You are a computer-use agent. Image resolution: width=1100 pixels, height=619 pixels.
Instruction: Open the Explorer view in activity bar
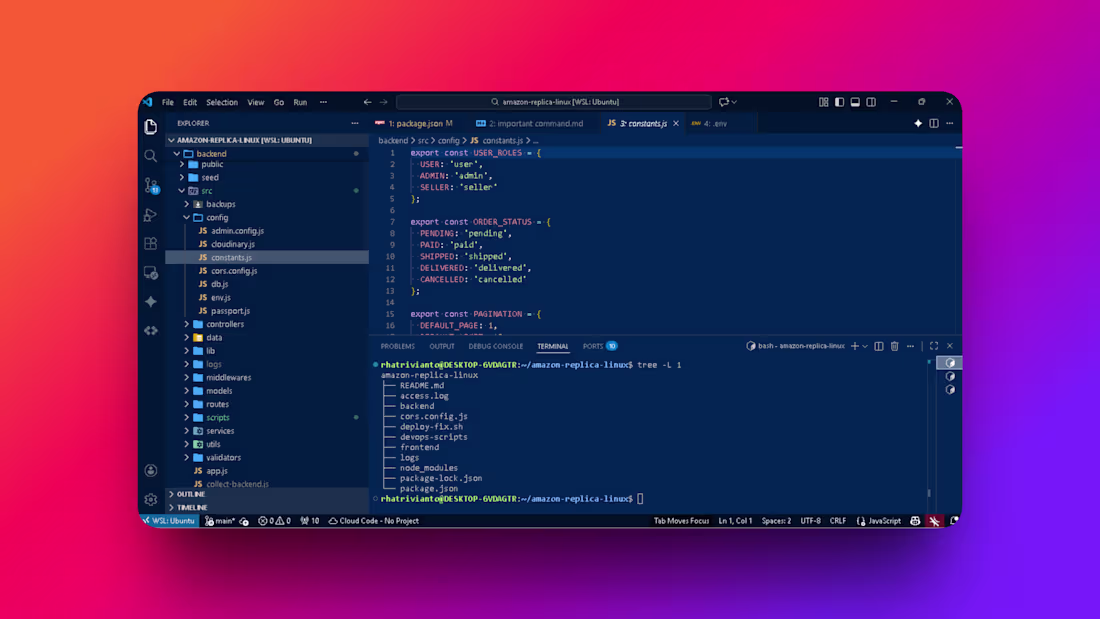(x=150, y=126)
